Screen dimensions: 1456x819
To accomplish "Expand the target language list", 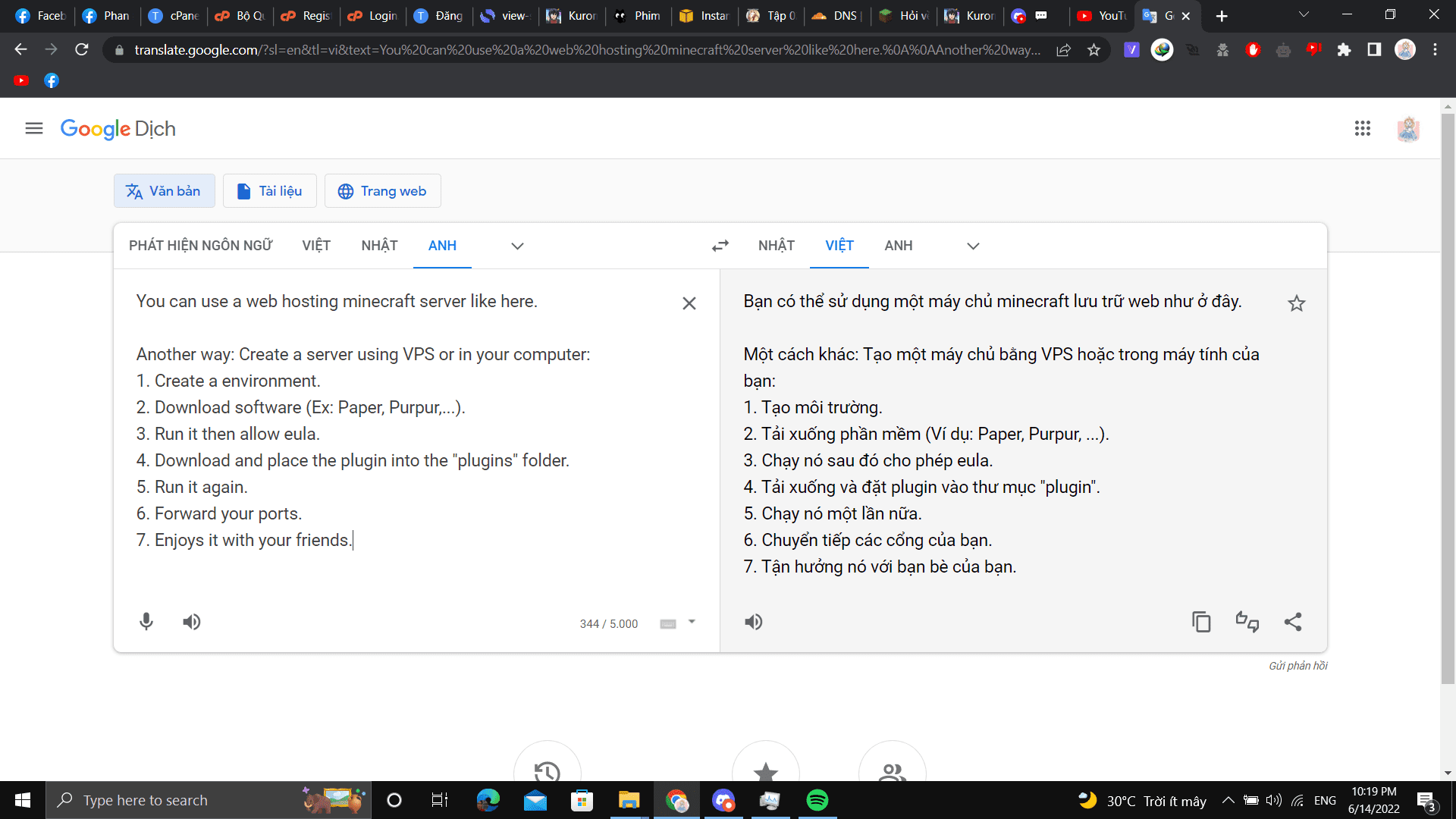I will pyautogui.click(x=973, y=246).
